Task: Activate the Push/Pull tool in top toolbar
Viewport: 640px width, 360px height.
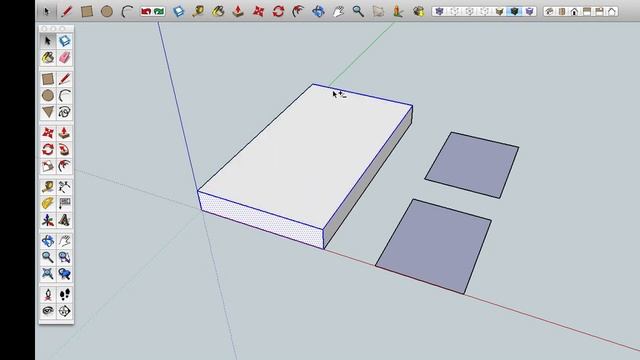Action: tap(238, 11)
